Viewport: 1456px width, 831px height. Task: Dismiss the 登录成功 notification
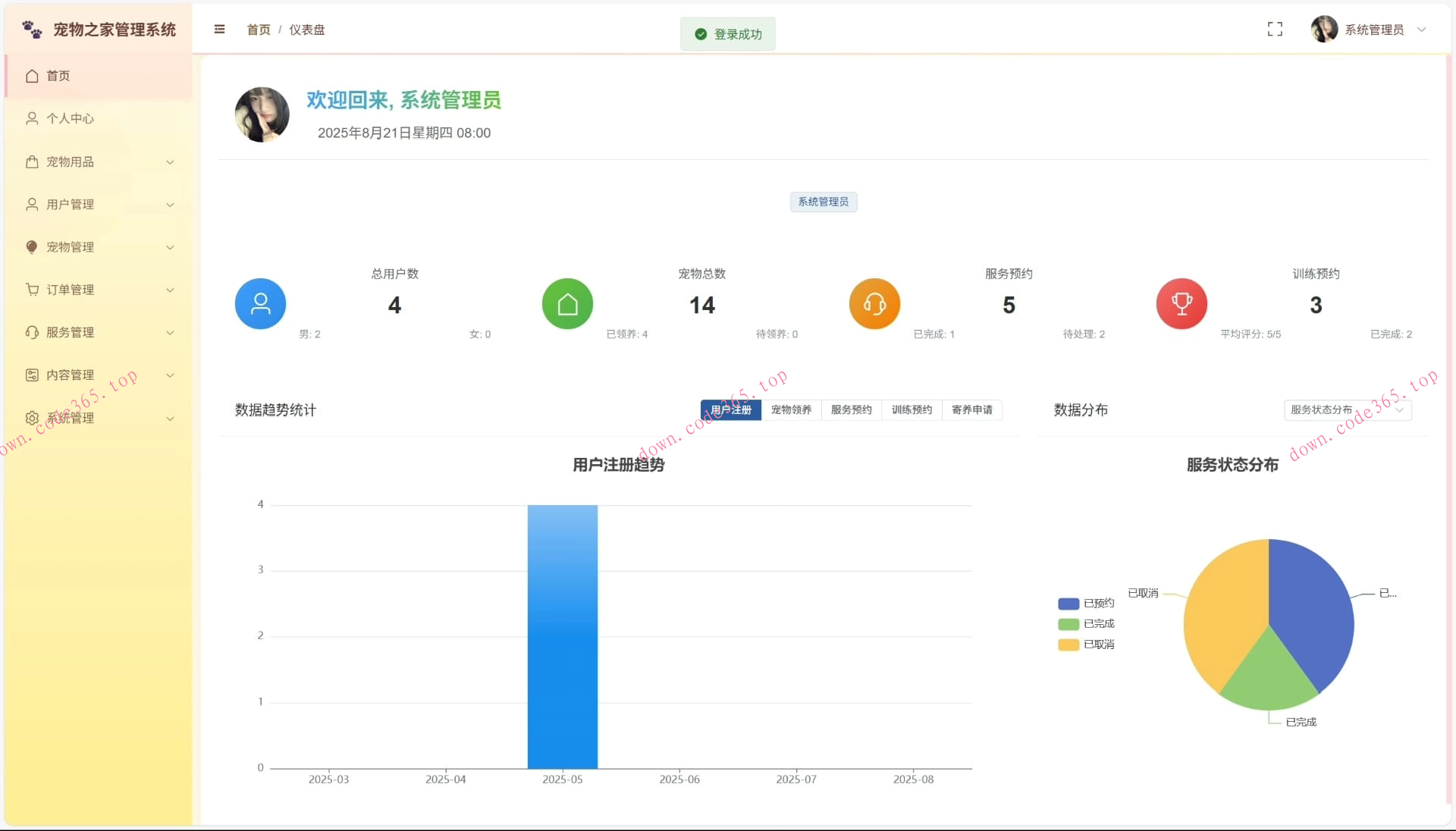tap(727, 33)
